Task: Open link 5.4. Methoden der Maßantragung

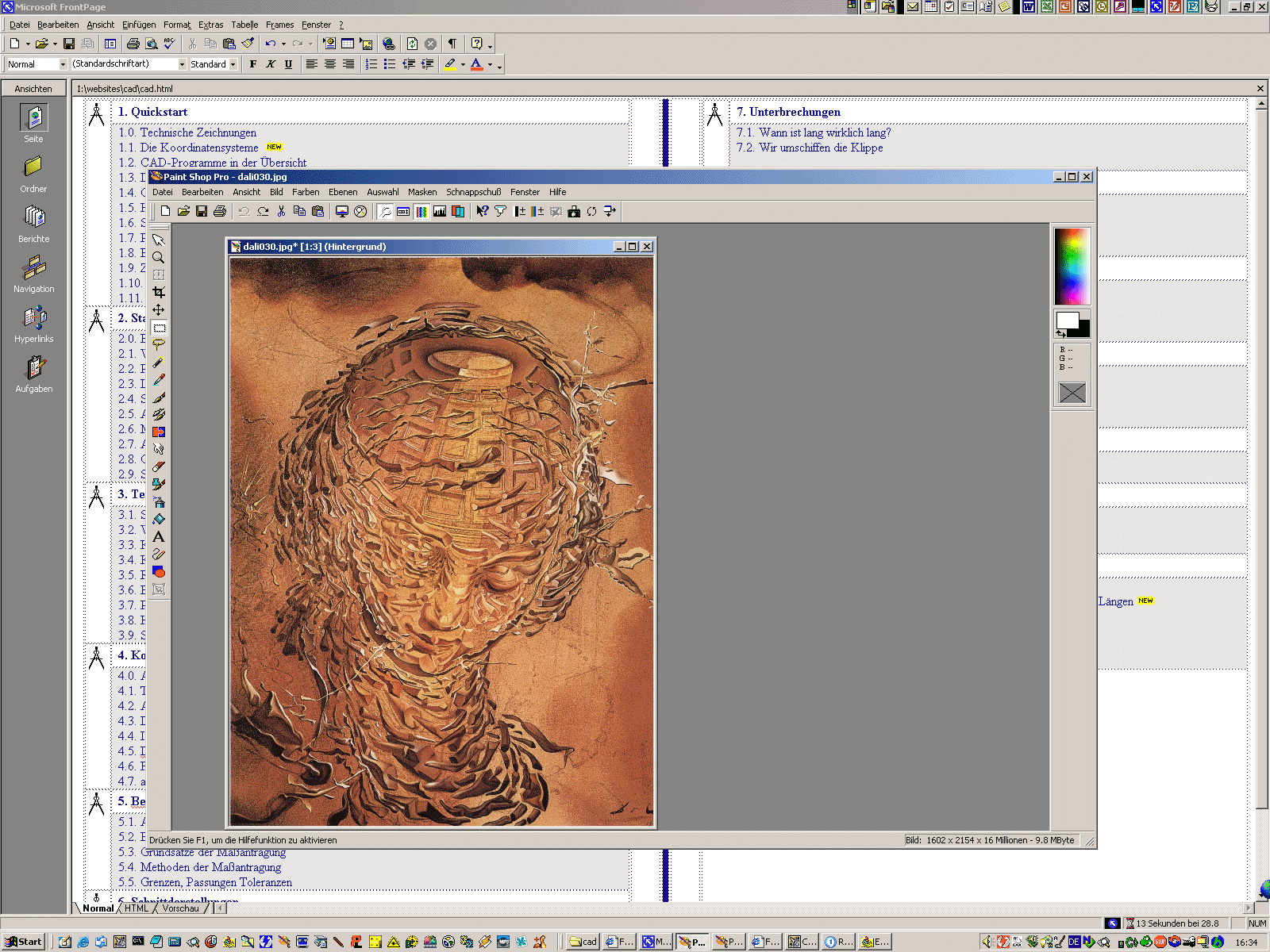Action: (200, 867)
